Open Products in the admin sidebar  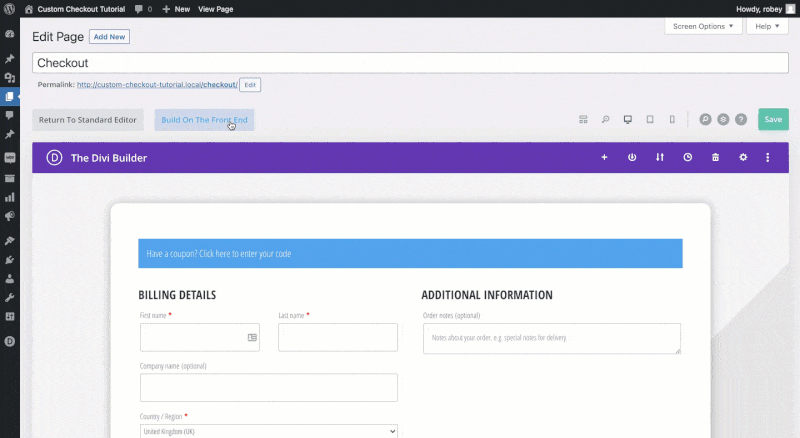point(9,178)
